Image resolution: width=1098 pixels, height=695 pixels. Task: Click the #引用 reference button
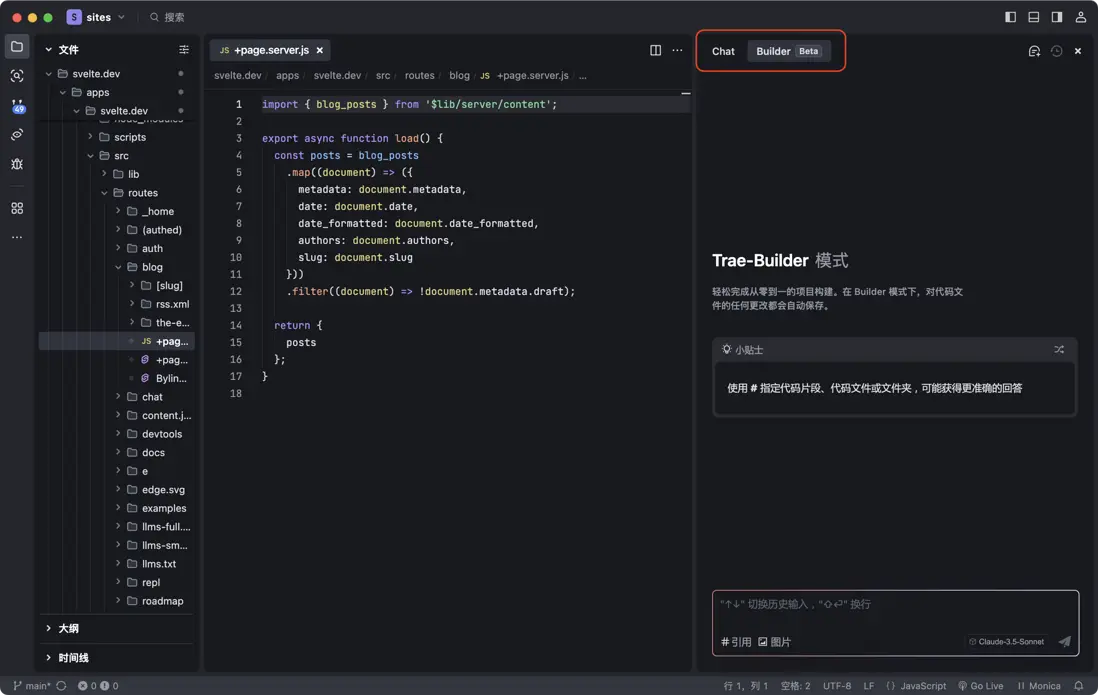(736, 642)
